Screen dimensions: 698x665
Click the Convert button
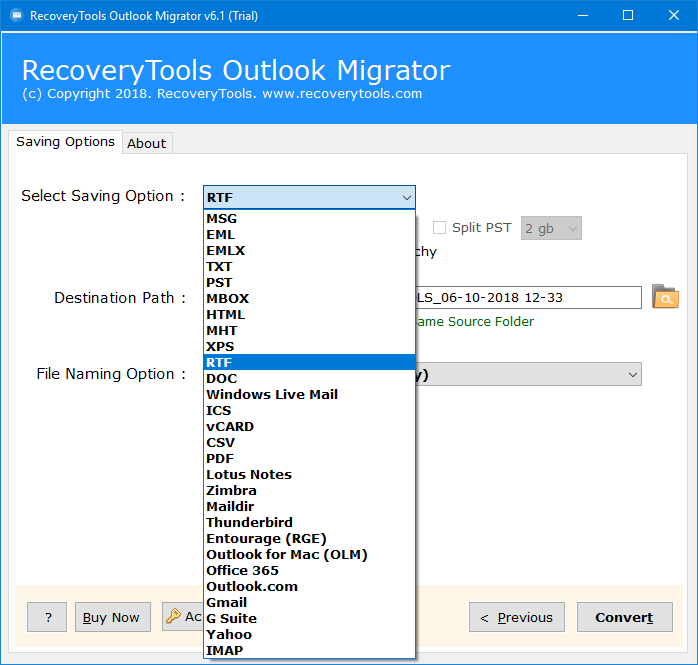pyautogui.click(x=625, y=617)
